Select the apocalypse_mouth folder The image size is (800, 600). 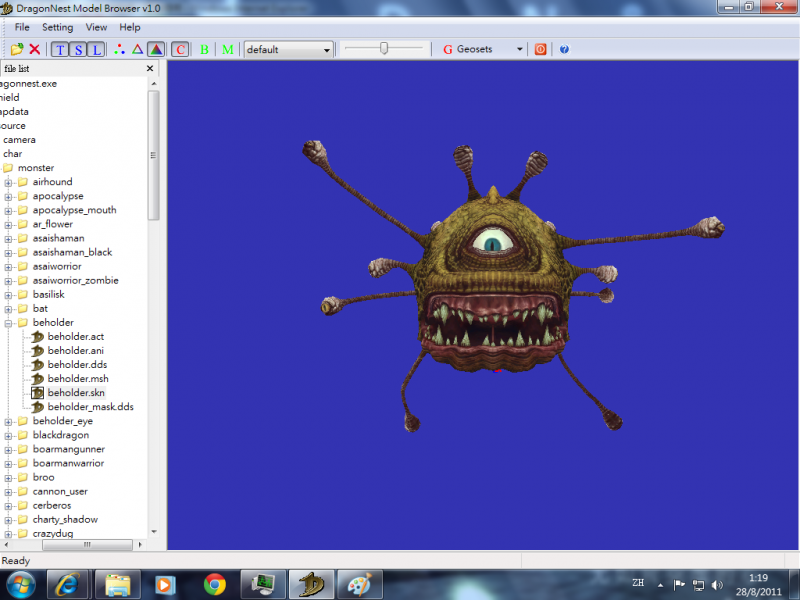coord(74,210)
